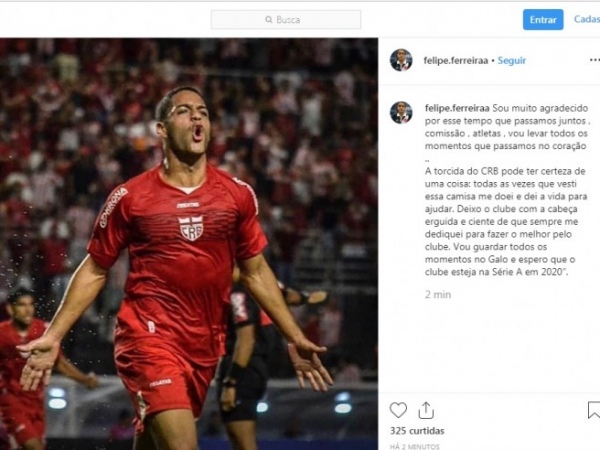View the 325 curtidas likes list
The image size is (600, 450).
tap(417, 431)
